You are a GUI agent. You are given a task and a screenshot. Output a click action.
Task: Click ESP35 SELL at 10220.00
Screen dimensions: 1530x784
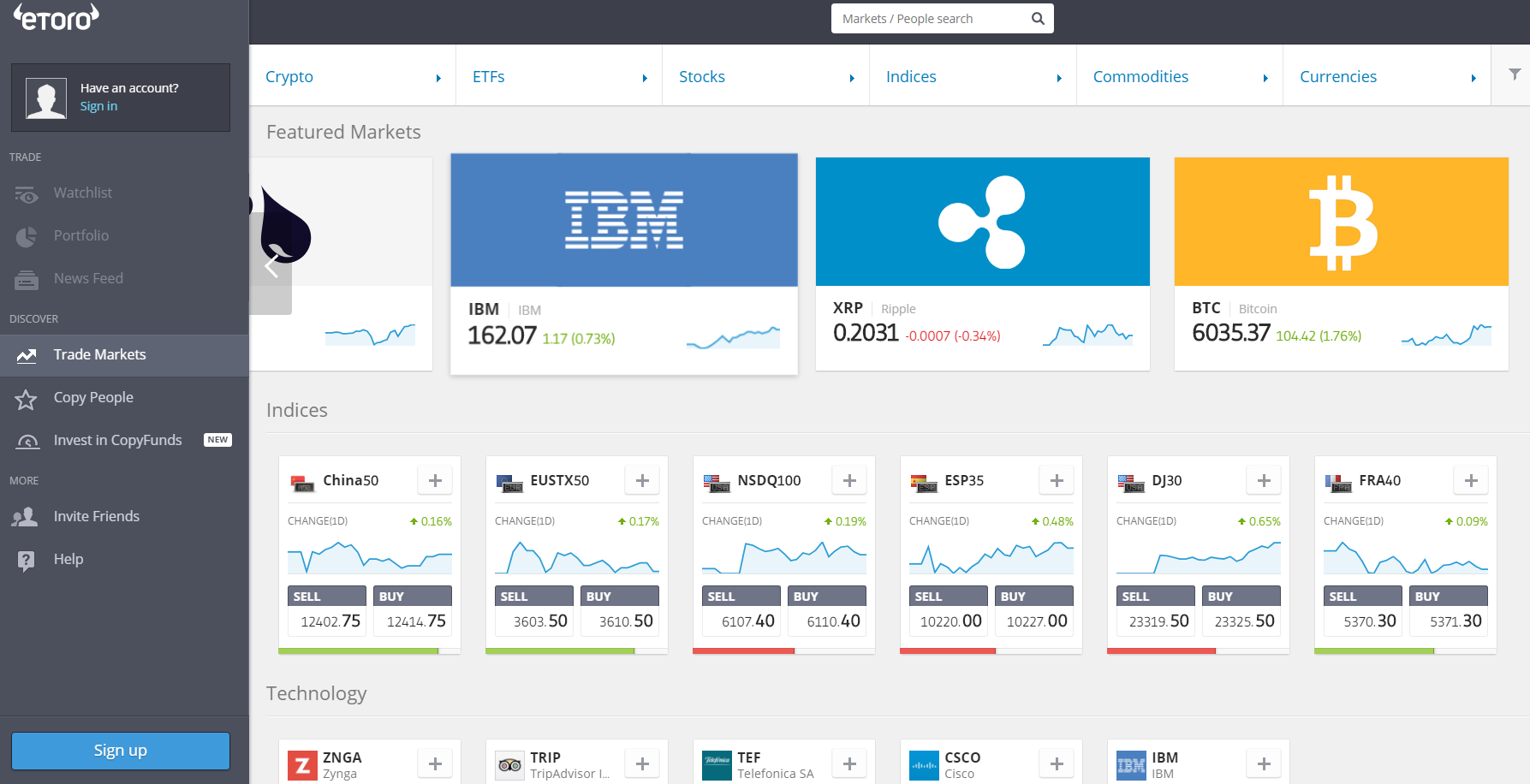pos(949,611)
